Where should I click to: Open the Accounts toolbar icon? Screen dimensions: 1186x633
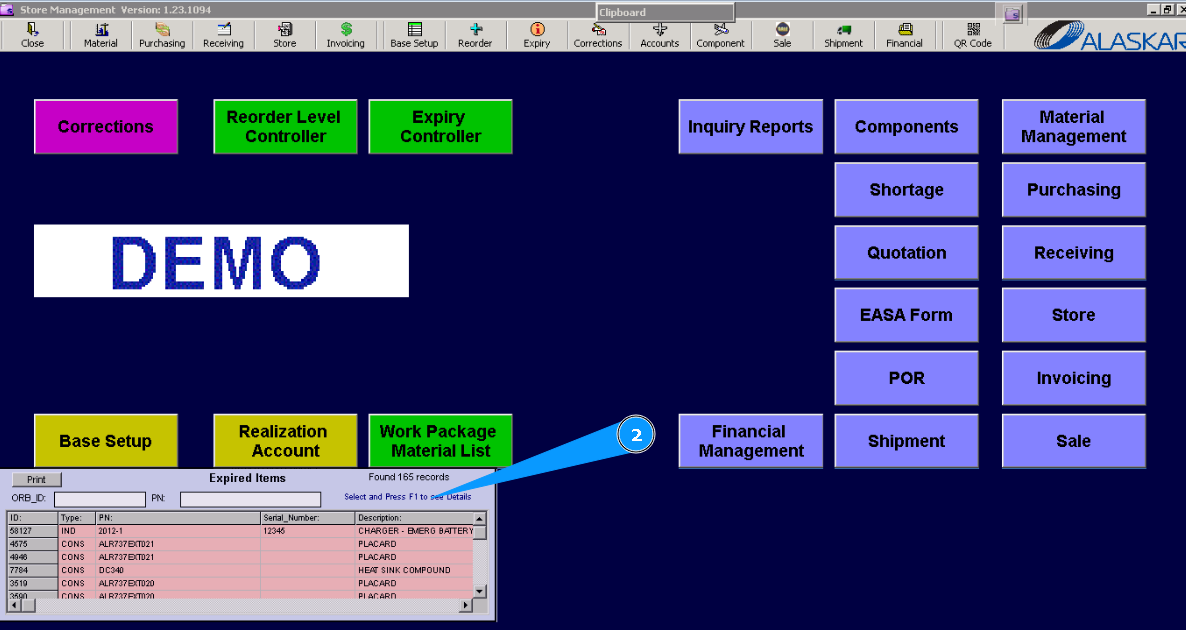click(660, 36)
